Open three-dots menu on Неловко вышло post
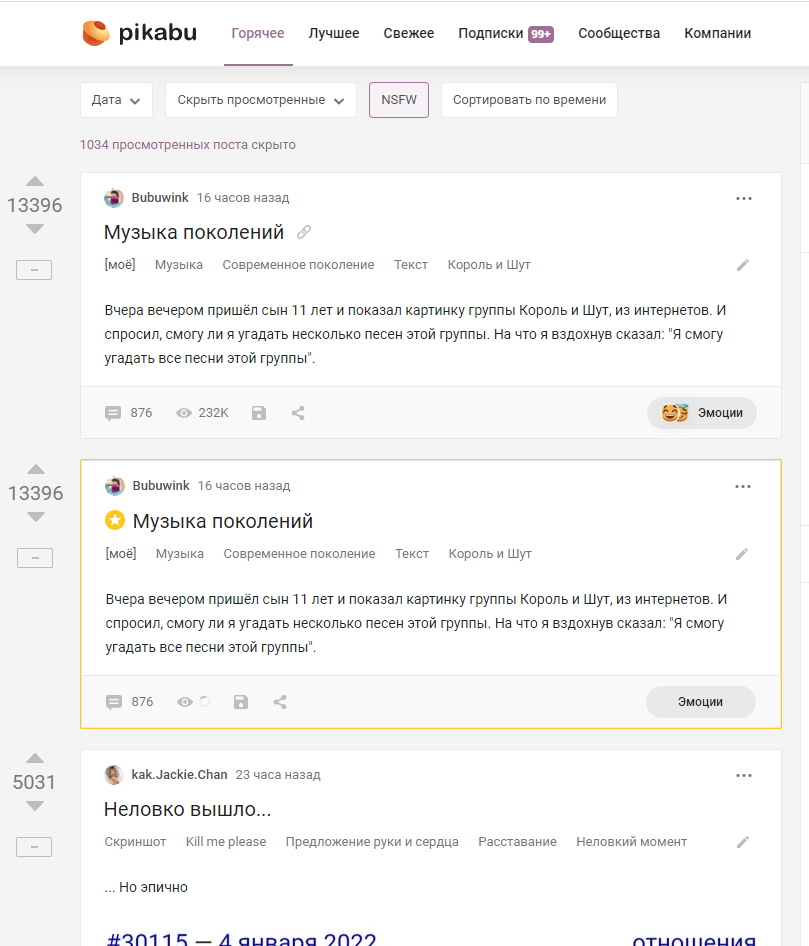 click(x=743, y=775)
